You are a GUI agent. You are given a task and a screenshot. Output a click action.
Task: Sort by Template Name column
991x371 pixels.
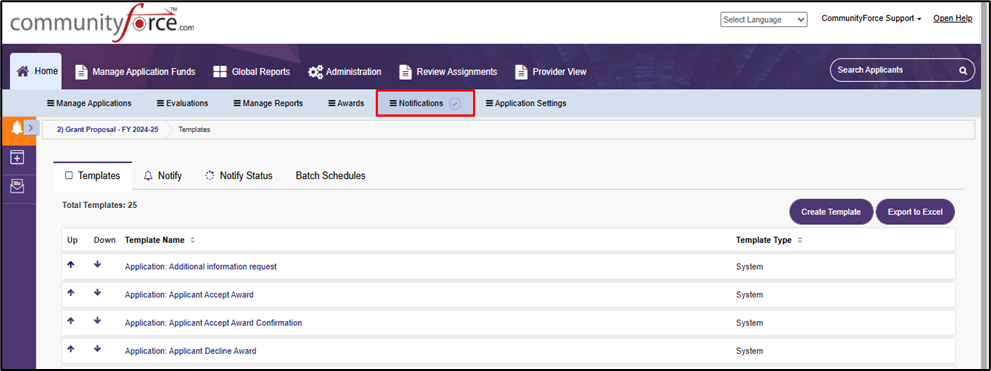(160, 240)
